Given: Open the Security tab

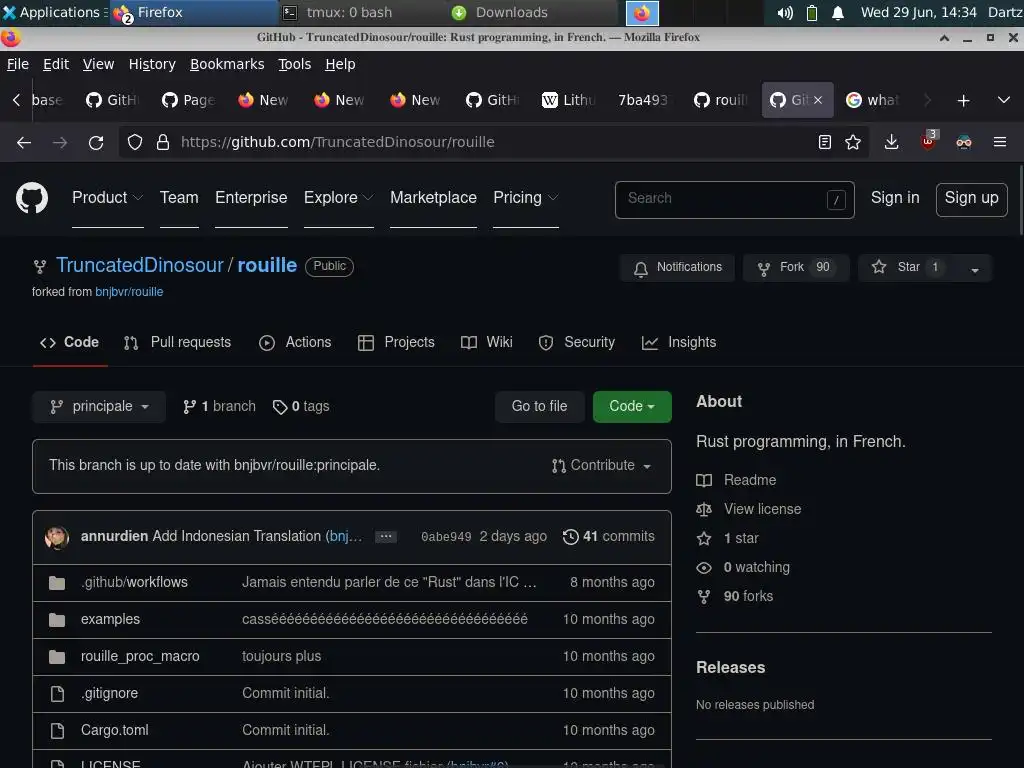Looking at the screenshot, I should click(x=577, y=342).
